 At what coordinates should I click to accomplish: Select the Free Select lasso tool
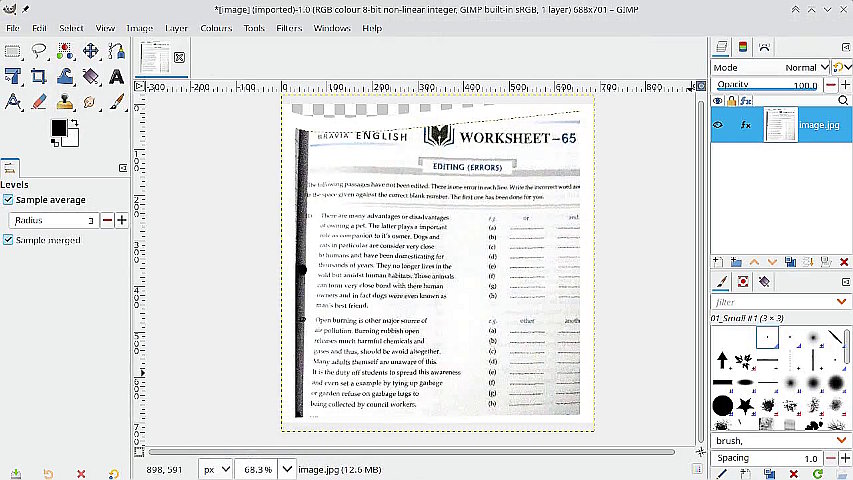[x=39, y=52]
